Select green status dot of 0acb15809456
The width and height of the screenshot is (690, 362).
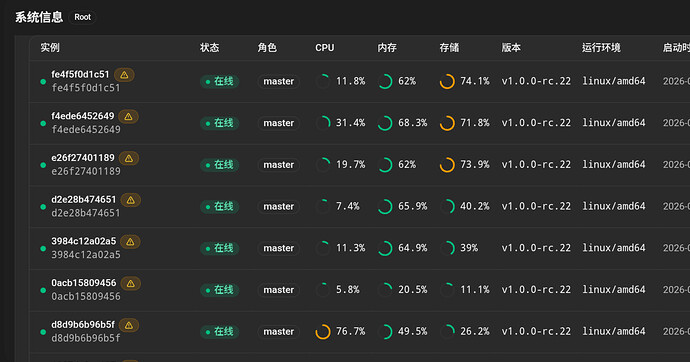pos(43,290)
